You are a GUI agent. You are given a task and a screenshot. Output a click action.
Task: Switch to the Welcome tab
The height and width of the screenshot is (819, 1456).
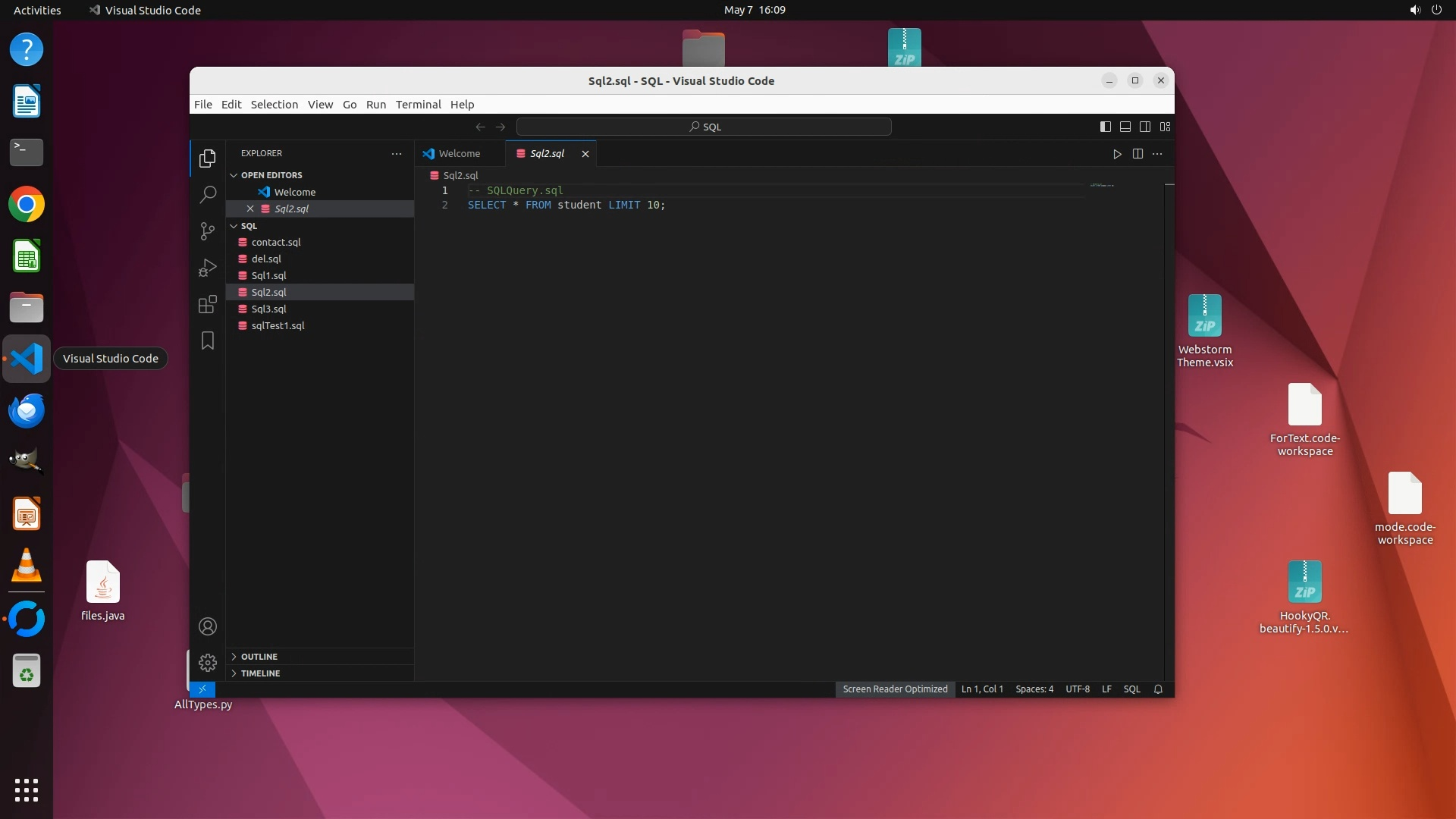point(458,154)
